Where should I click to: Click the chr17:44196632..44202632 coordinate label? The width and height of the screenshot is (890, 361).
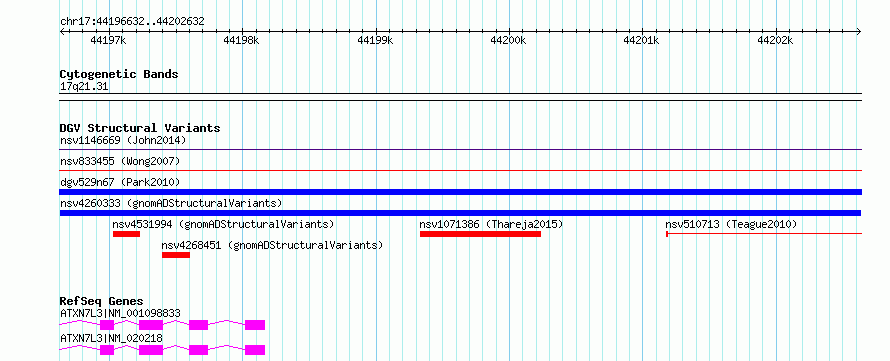(x=132, y=22)
